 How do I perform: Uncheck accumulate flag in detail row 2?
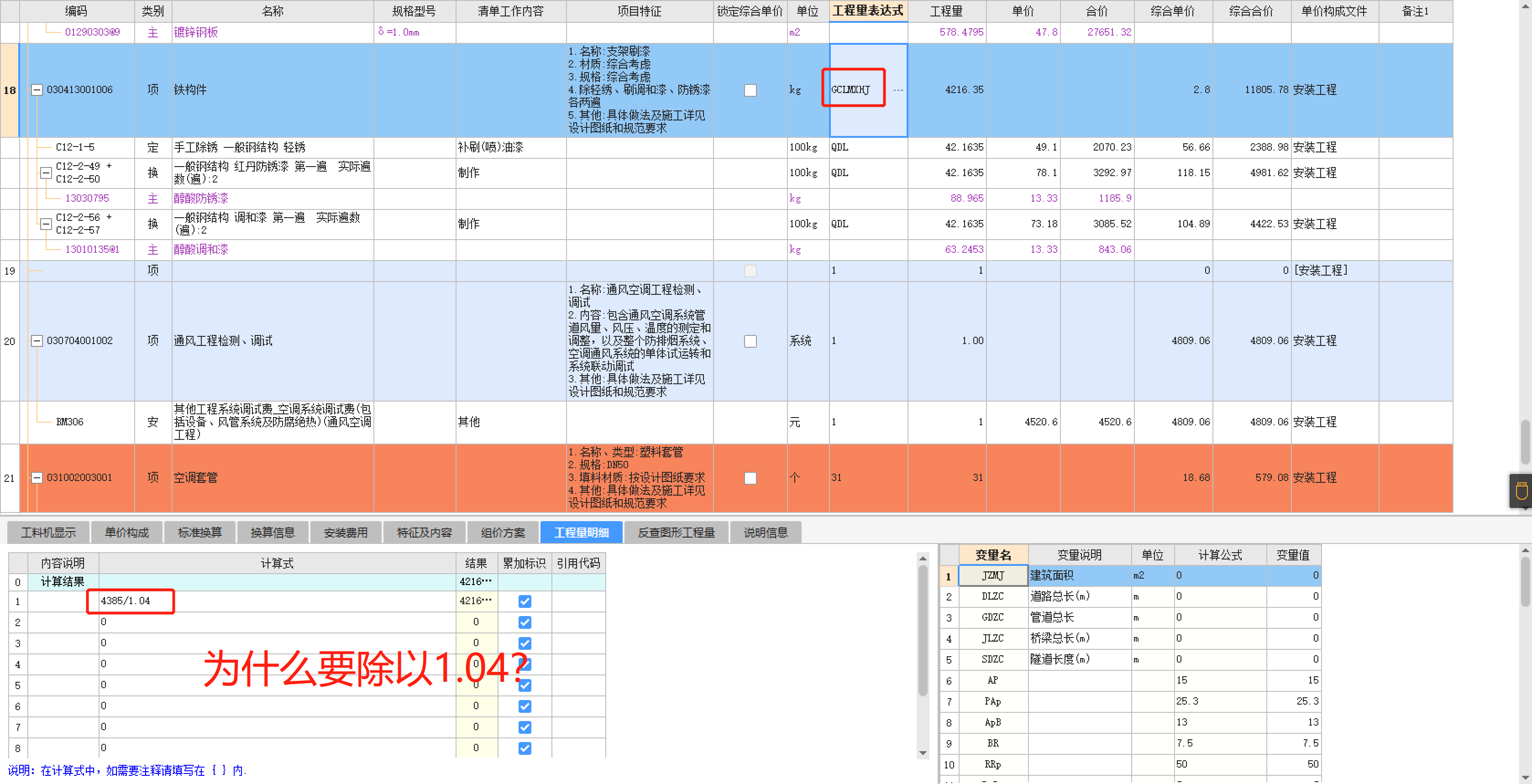point(525,622)
